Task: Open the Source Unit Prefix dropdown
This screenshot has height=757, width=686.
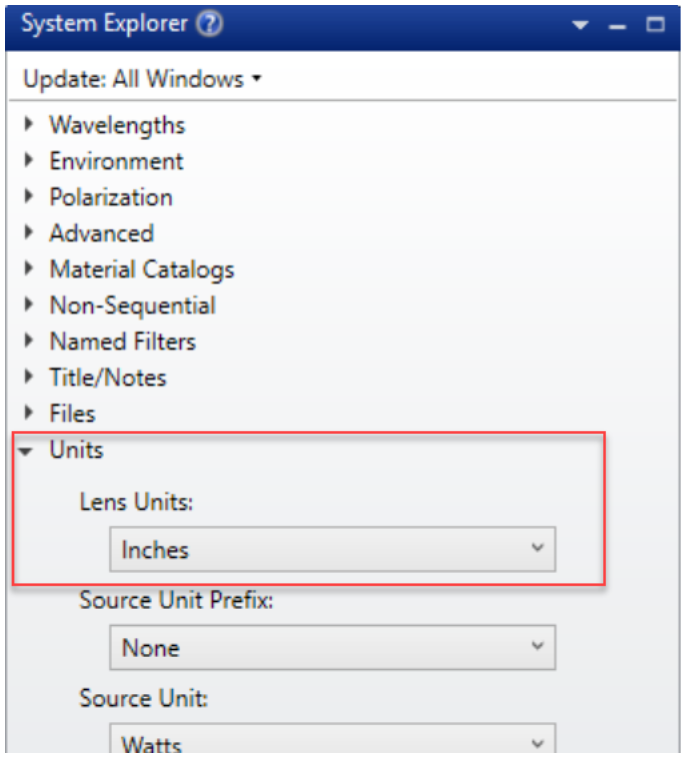Action: [332, 647]
